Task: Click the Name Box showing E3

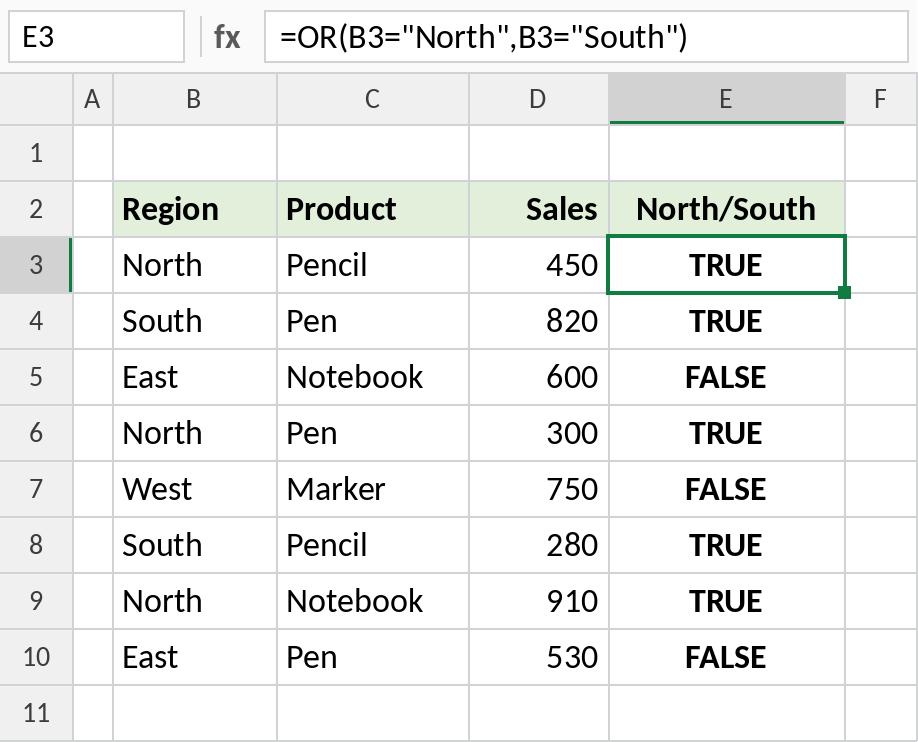Action: 96,37
